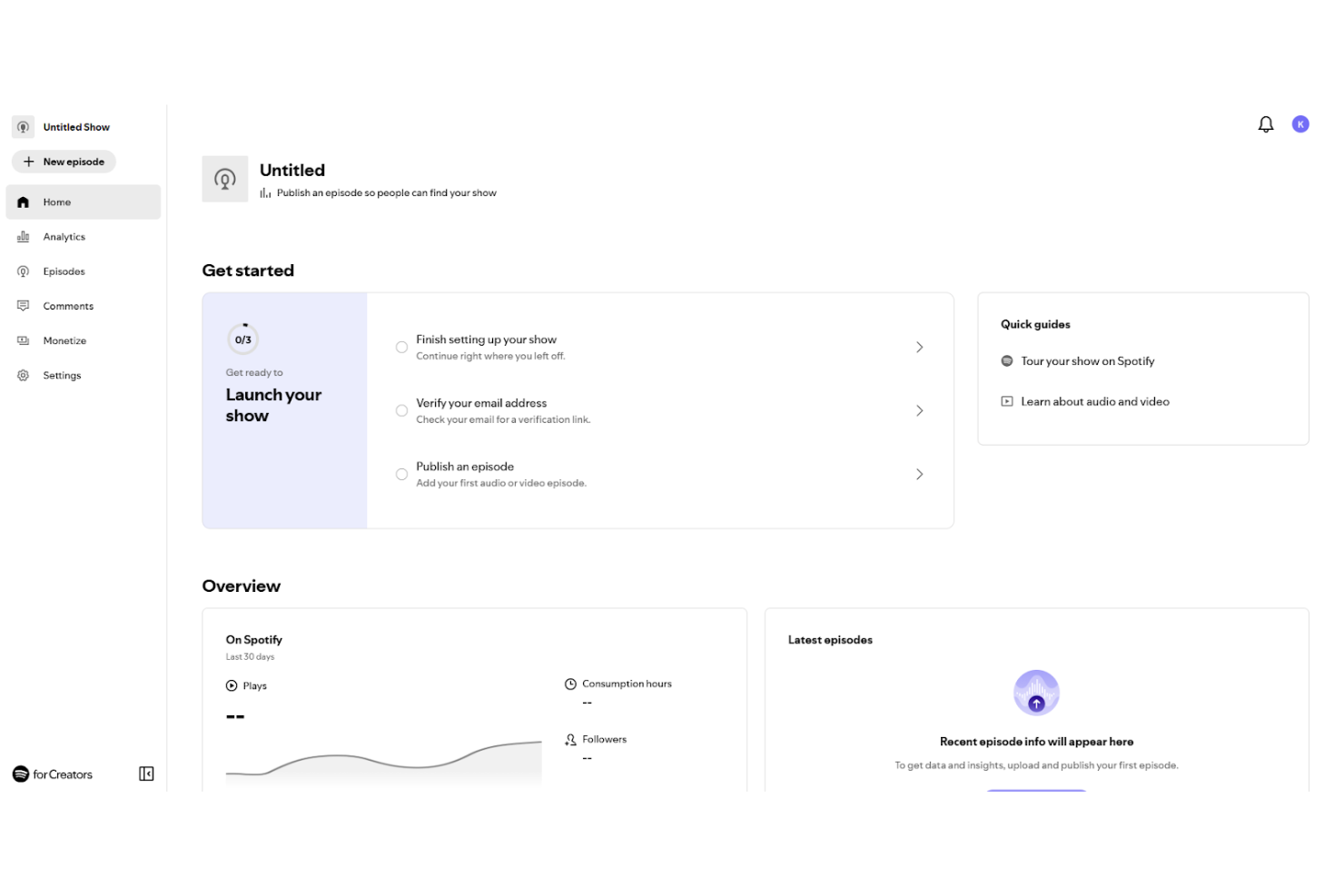The width and height of the screenshot is (1344, 896).
Task: Click the Untitled show podcast thumbnail
Action: point(225,179)
